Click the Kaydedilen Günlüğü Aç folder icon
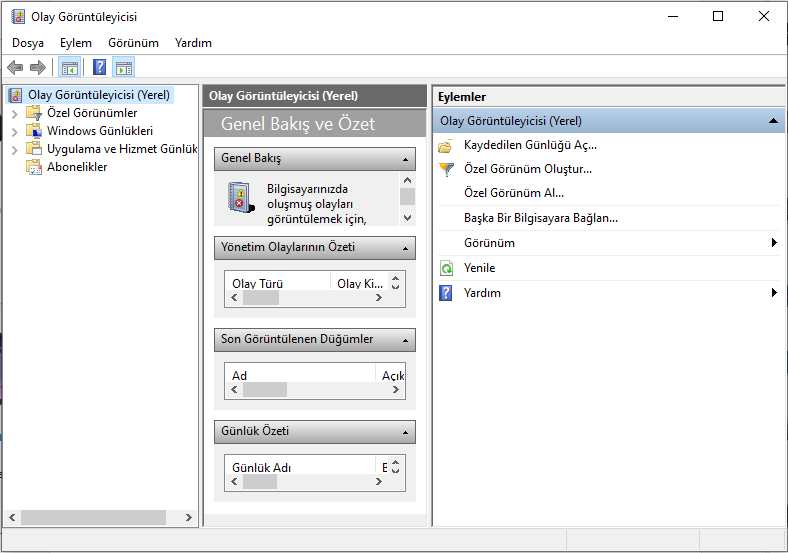788x553 pixels. click(445, 146)
